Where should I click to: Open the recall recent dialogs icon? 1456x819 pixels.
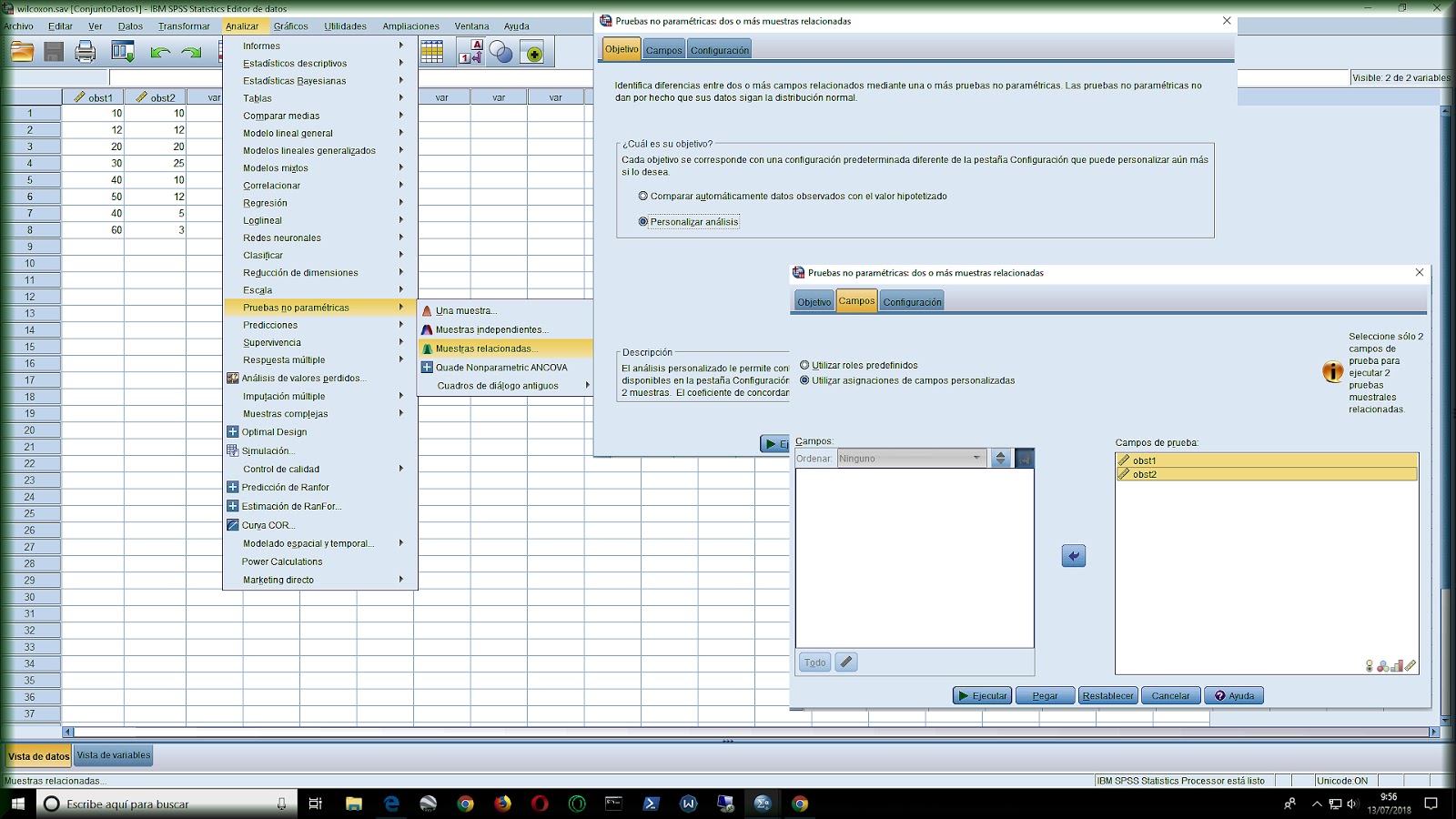(123, 52)
